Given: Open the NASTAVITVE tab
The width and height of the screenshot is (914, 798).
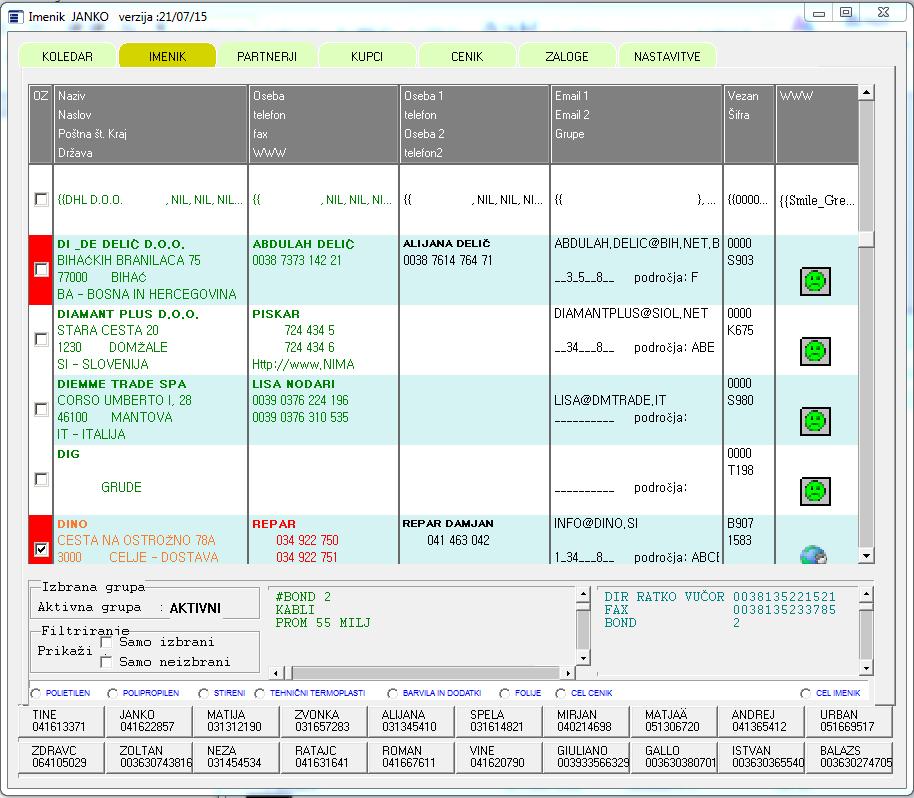Looking at the screenshot, I should pyautogui.click(x=667, y=57).
